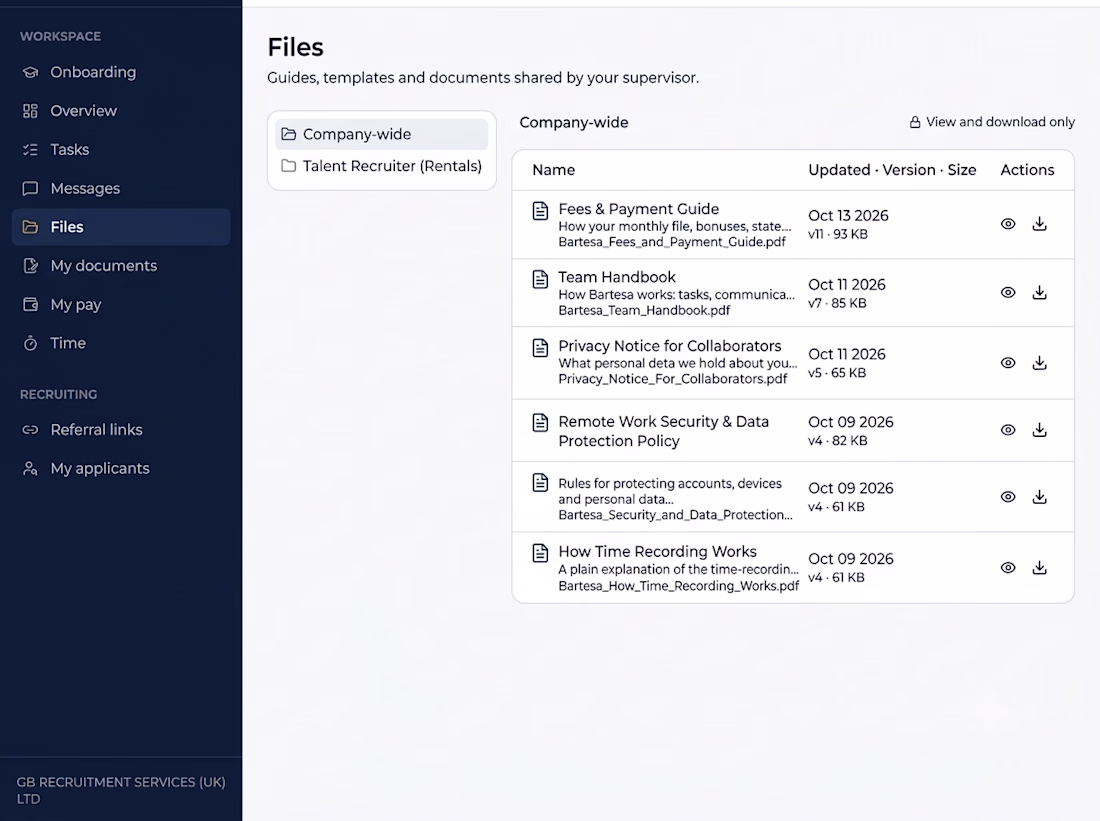
Task: Click the Bartesa_Team_Handbook.pdf filename
Action: pyautogui.click(x=644, y=310)
